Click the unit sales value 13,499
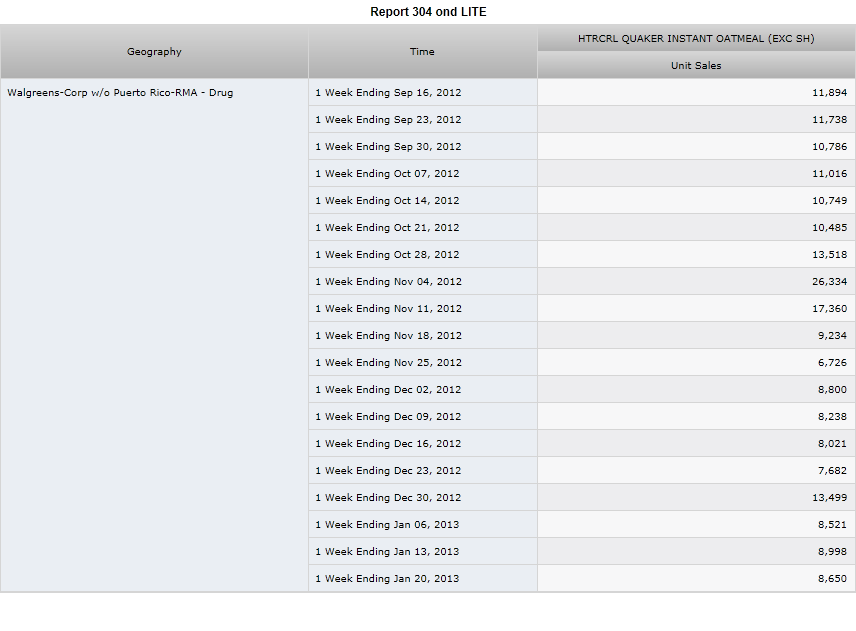Image resolution: width=856 pixels, height=631 pixels. pos(829,498)
